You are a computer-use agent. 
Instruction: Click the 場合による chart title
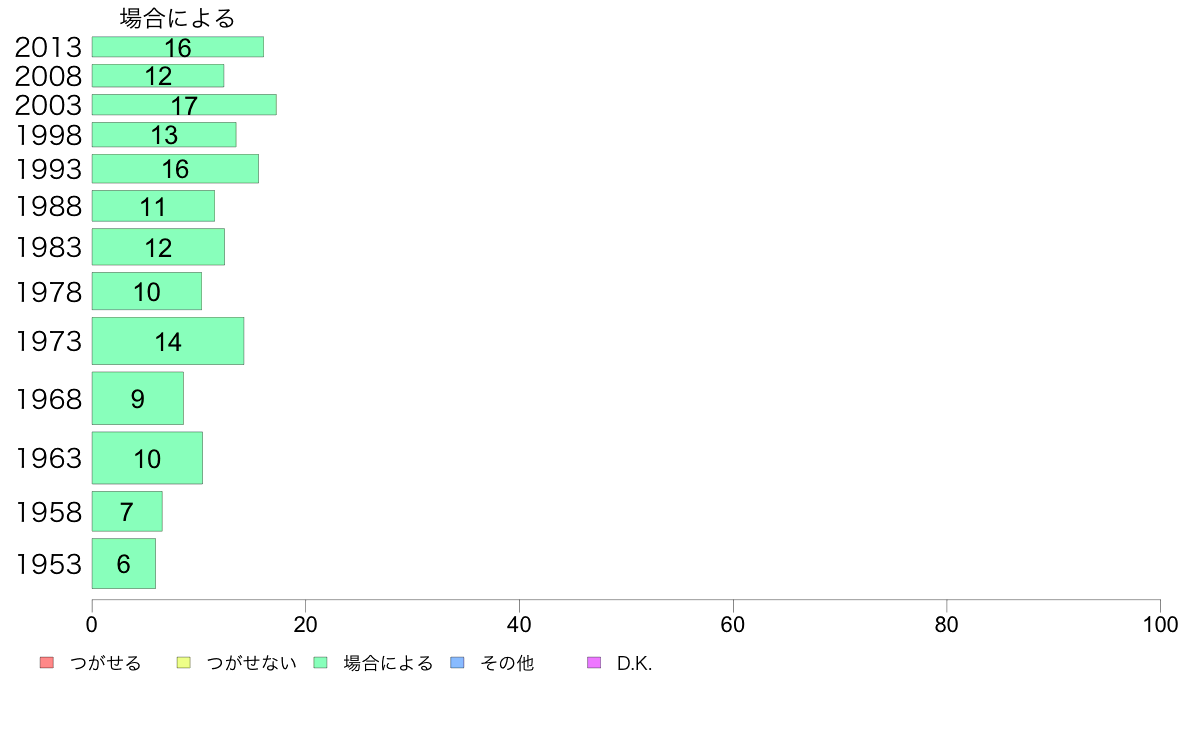pos(177,18)
